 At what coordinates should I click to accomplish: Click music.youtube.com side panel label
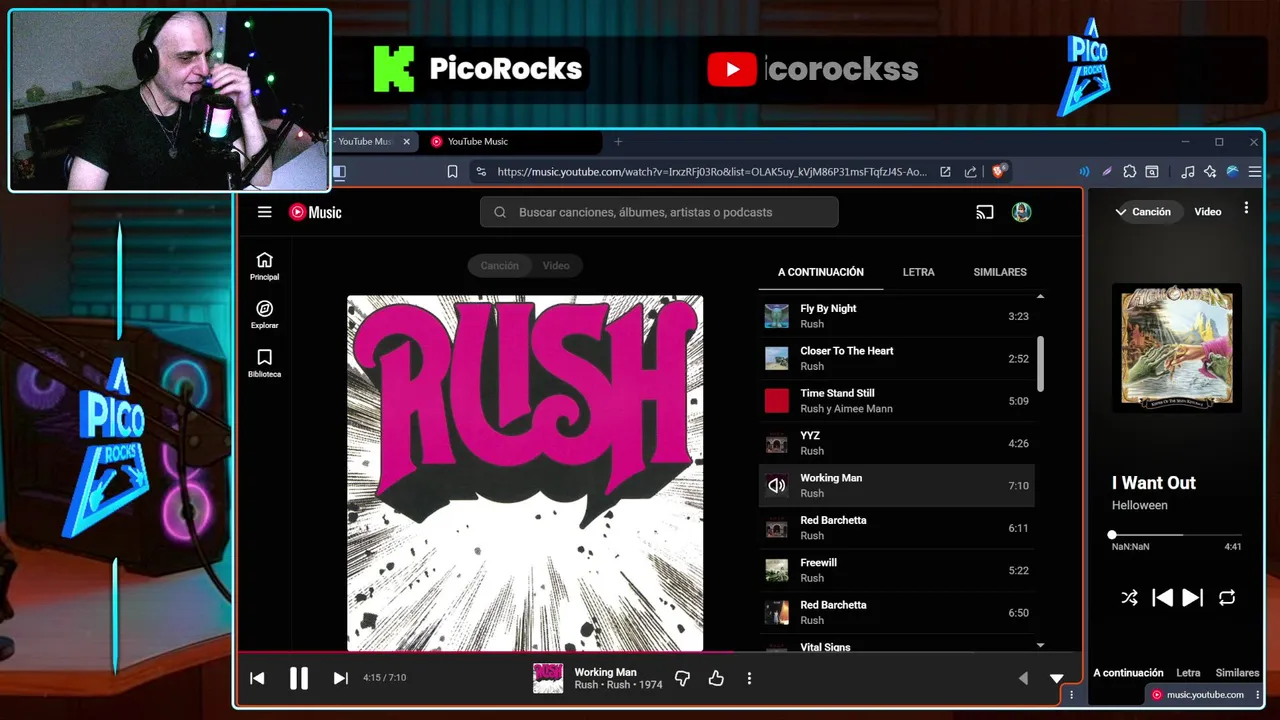click(x=1205, y=695)
